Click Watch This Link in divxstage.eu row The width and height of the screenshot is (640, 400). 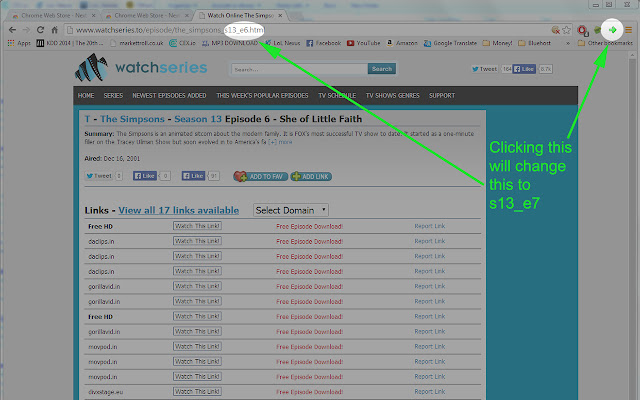(x=197, y=391)
